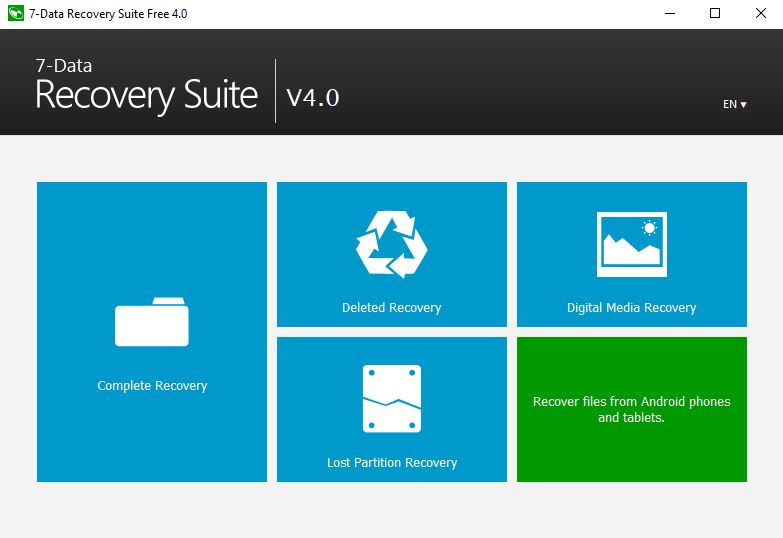Open the green Android phones recovery tile
This screenshot has height=538, width=783.
tap(632, 410)
